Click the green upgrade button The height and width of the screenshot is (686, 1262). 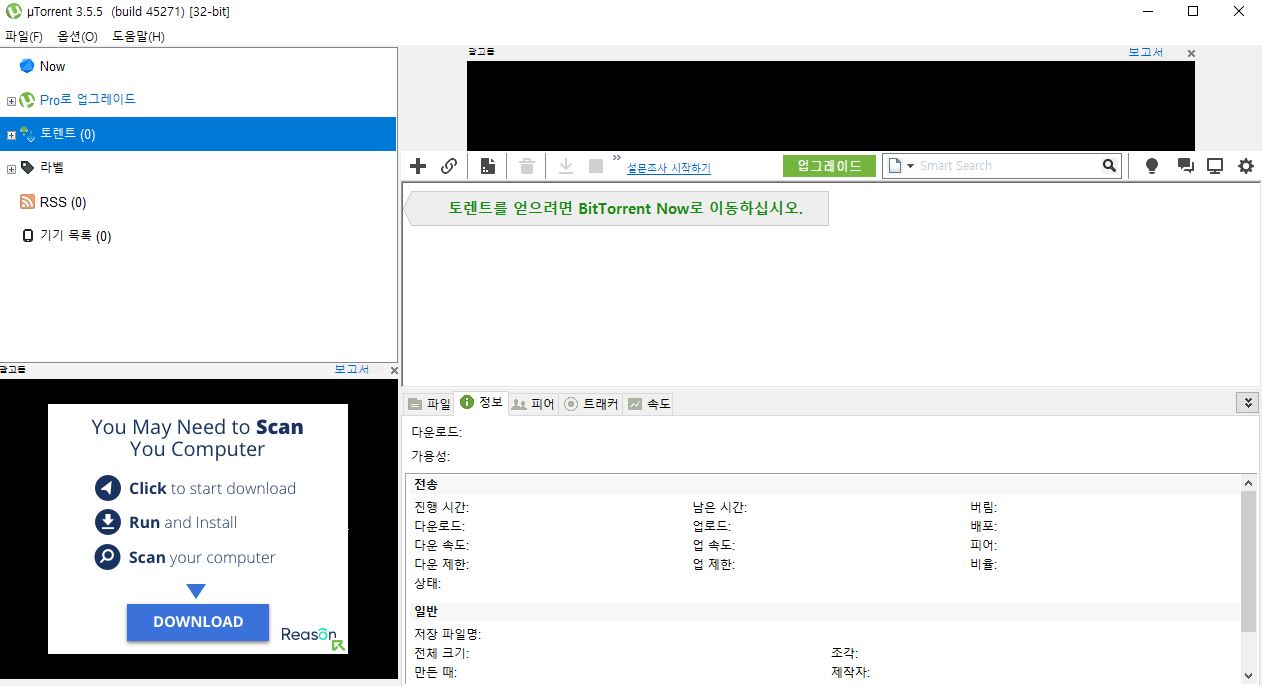point(829,166)
